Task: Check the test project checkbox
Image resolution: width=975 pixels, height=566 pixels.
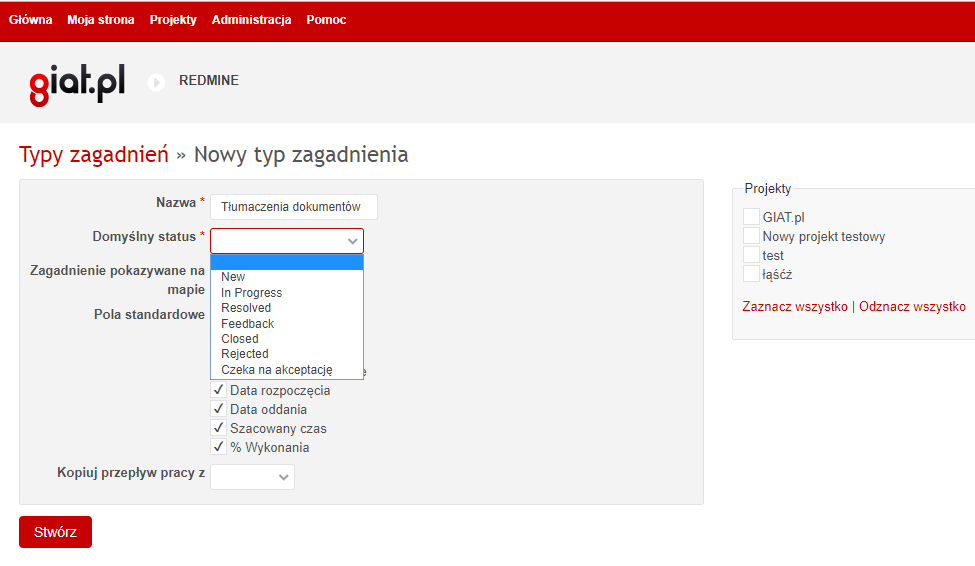Action: [751, 255]
